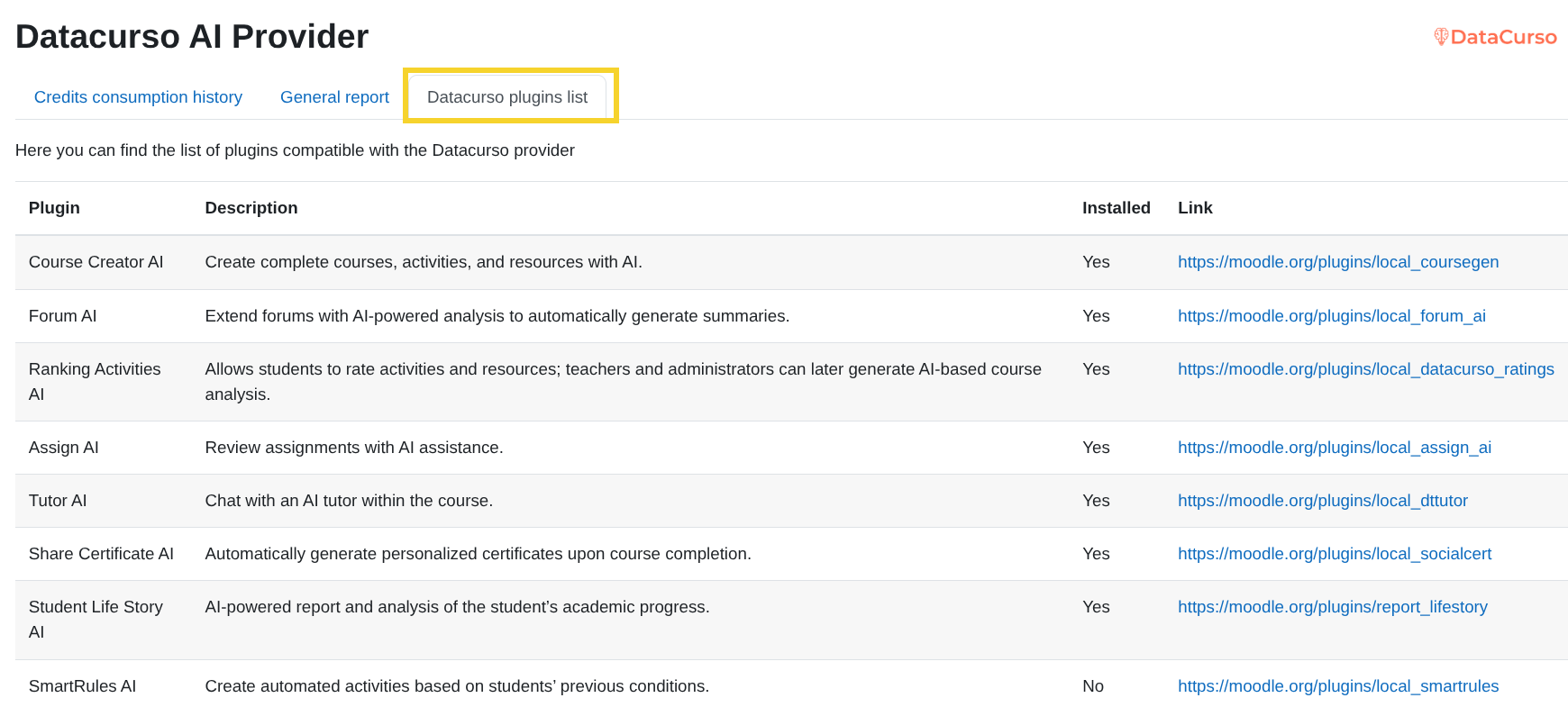Open the local_coursegen plugin link
Image resolution: width=1568 pixels, height=716 pixels.
point(1338,262)
